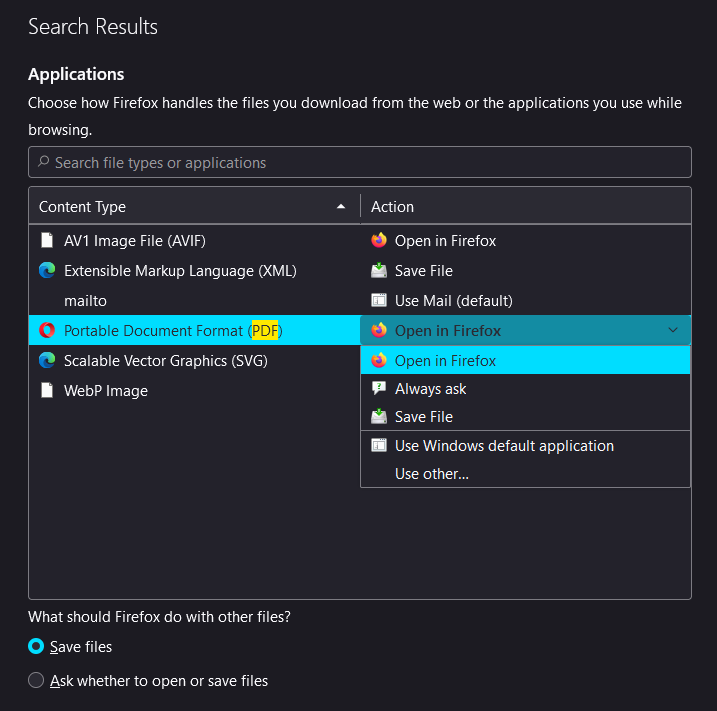Collapse the PDF action dropdown chevron
Screen dimensions: 717x711
pyautogui.click(x=673, y=330)
